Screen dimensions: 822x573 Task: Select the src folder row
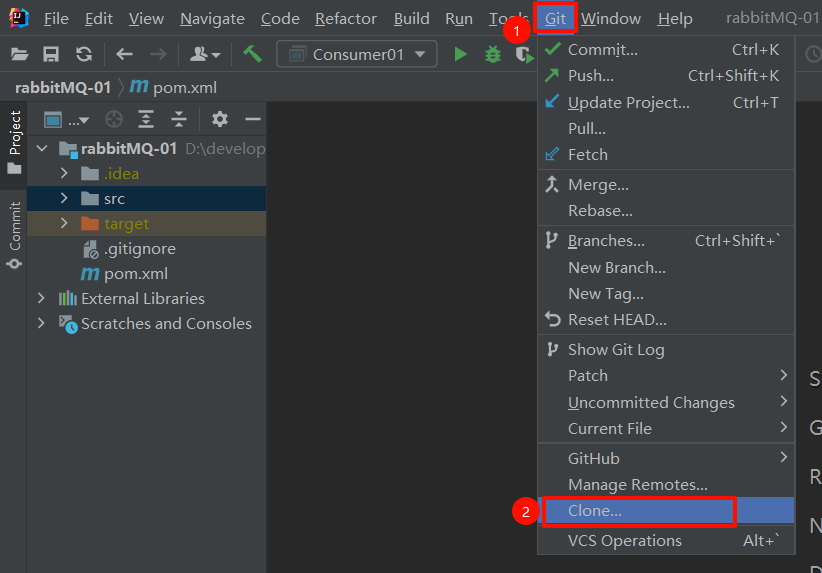pos(147,198)
